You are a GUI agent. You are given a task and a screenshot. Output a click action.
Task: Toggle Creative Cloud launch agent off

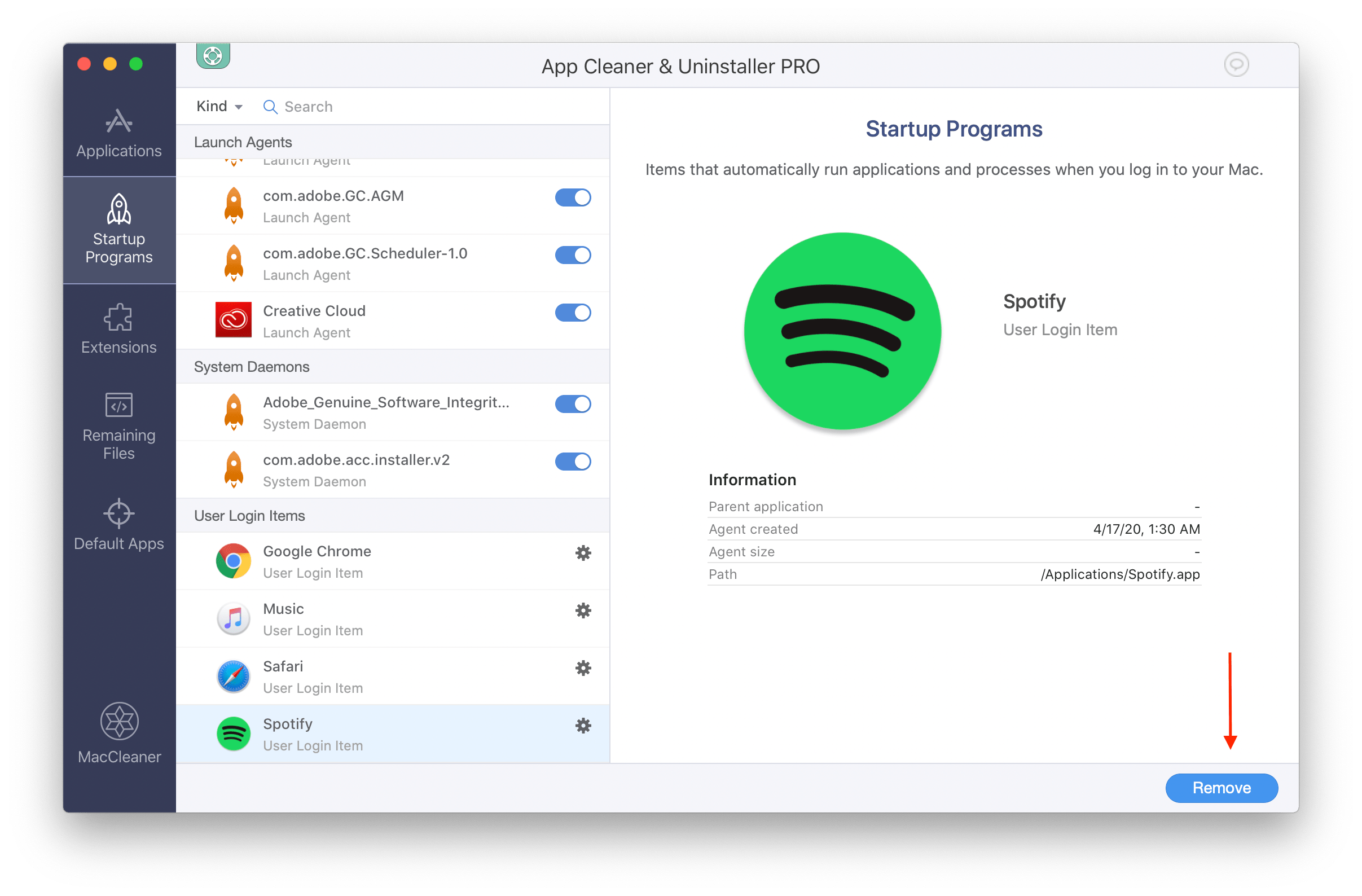click(575, 312)
